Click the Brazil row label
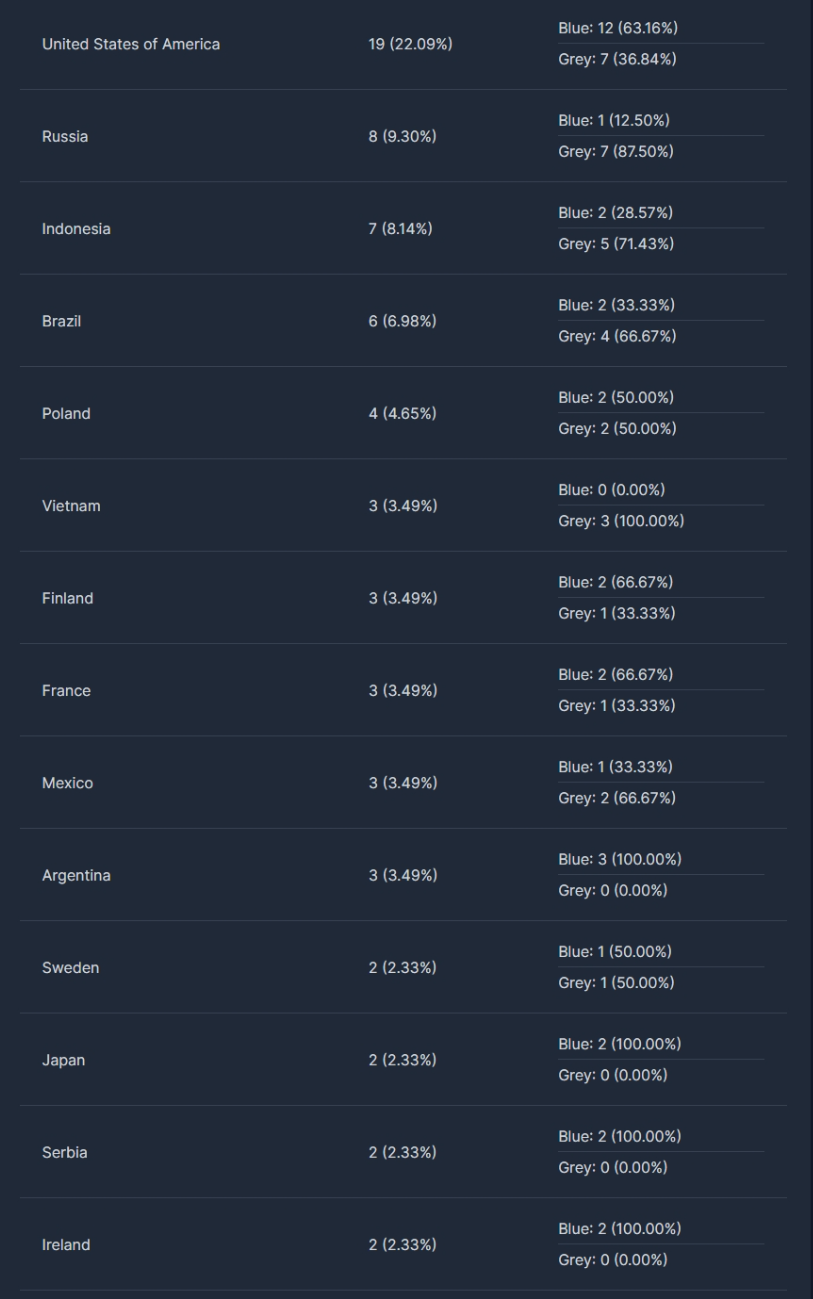The image size is (813, 1299). (x=59, y=321)
